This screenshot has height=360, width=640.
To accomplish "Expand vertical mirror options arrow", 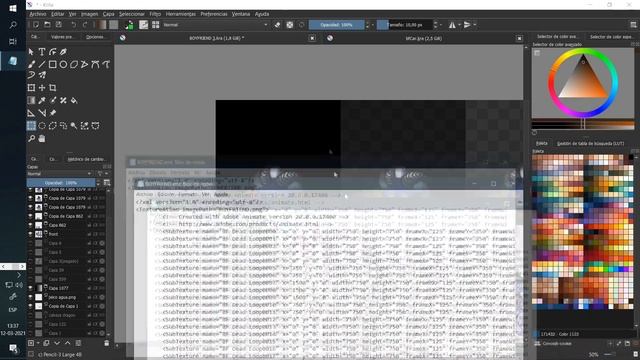I will (x=474, y=25).
